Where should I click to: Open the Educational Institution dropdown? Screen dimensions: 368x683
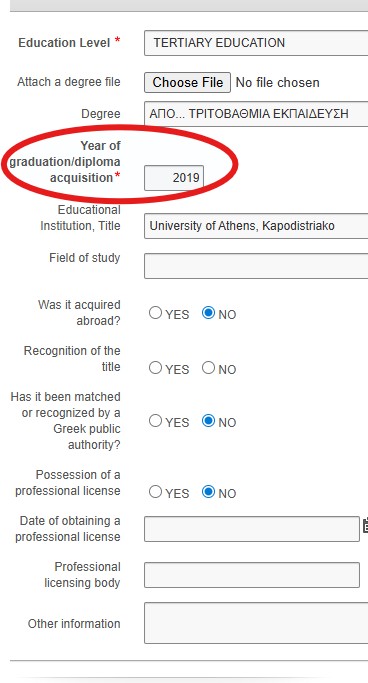(x=256, y=226)
